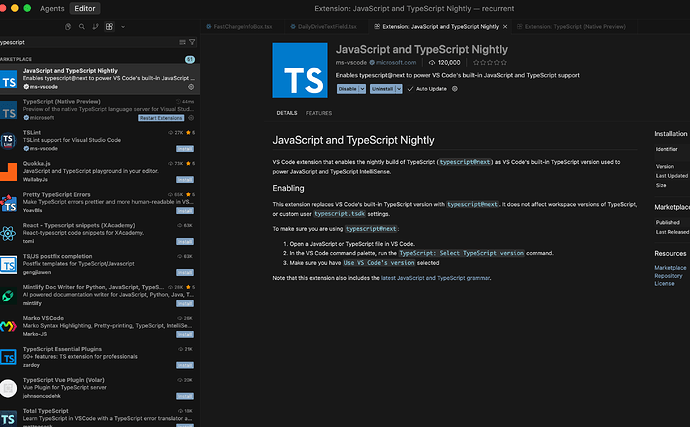Open the microsoft.com publisher link
The width and height of the screenshot is (690, 427).
[396, 63]
